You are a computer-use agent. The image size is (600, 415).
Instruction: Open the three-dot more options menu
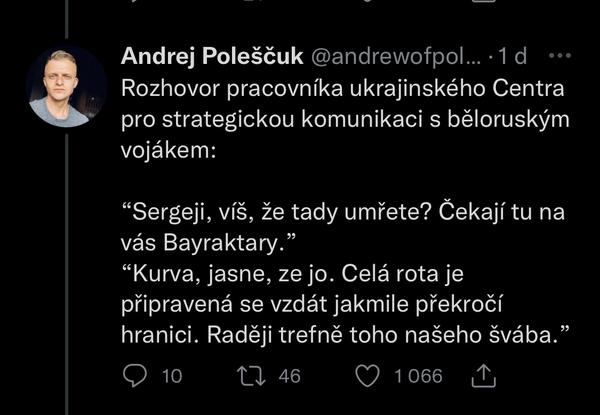pos(562,54)
